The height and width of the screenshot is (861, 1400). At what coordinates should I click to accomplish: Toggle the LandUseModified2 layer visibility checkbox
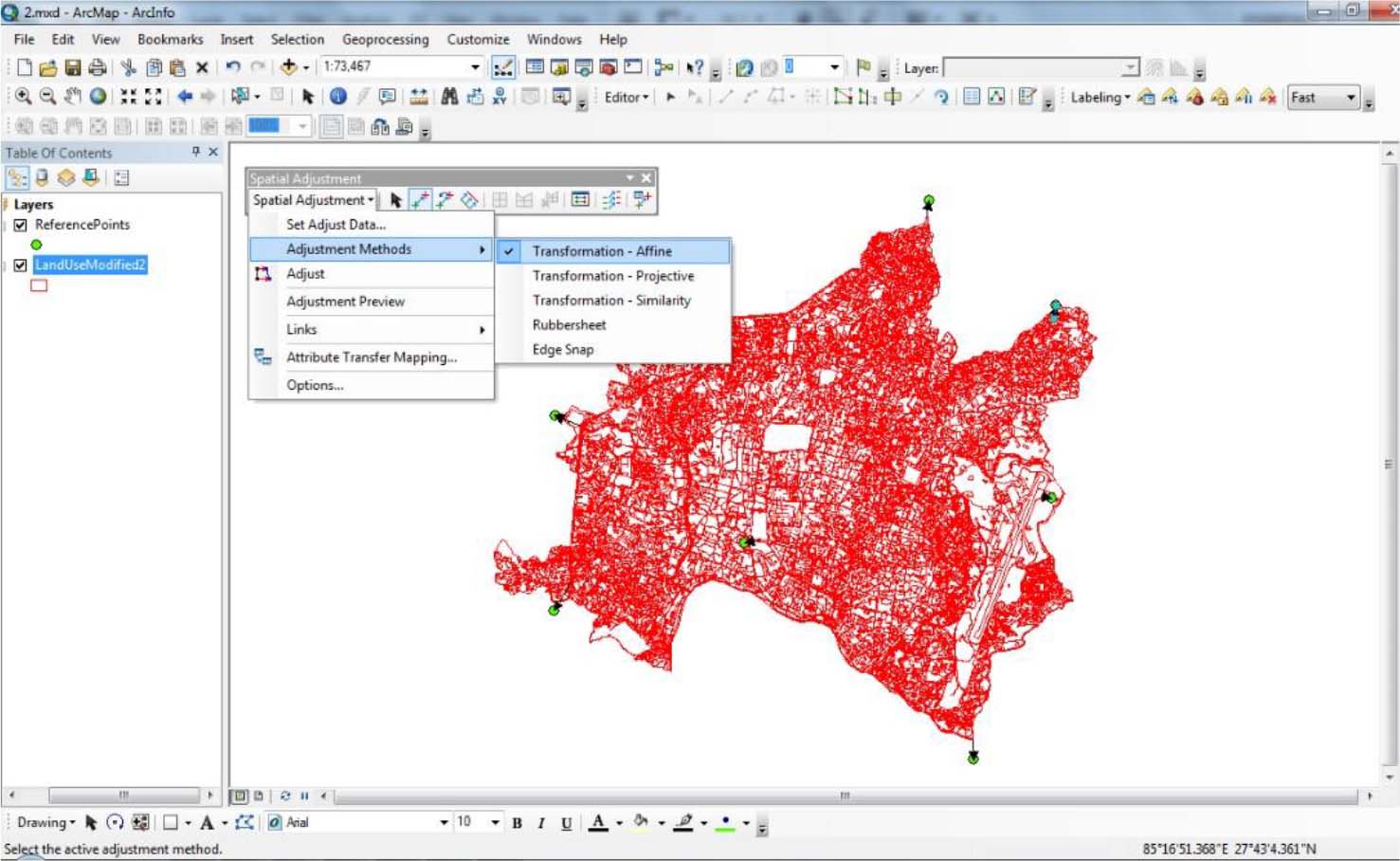(x=20, y=266)
